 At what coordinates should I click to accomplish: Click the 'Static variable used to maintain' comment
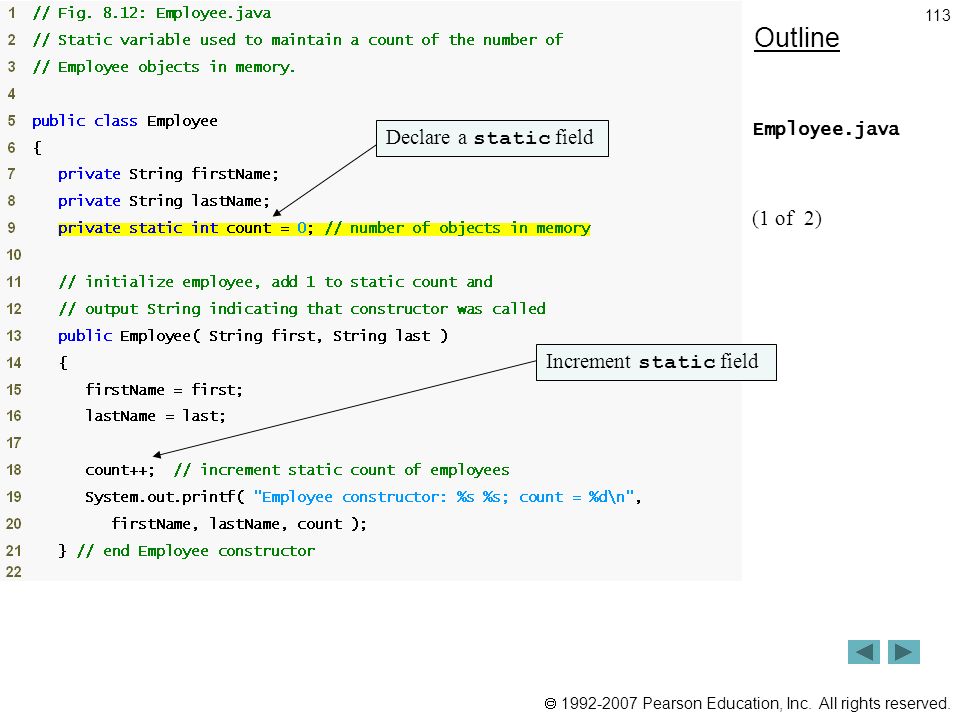[298, 40]
